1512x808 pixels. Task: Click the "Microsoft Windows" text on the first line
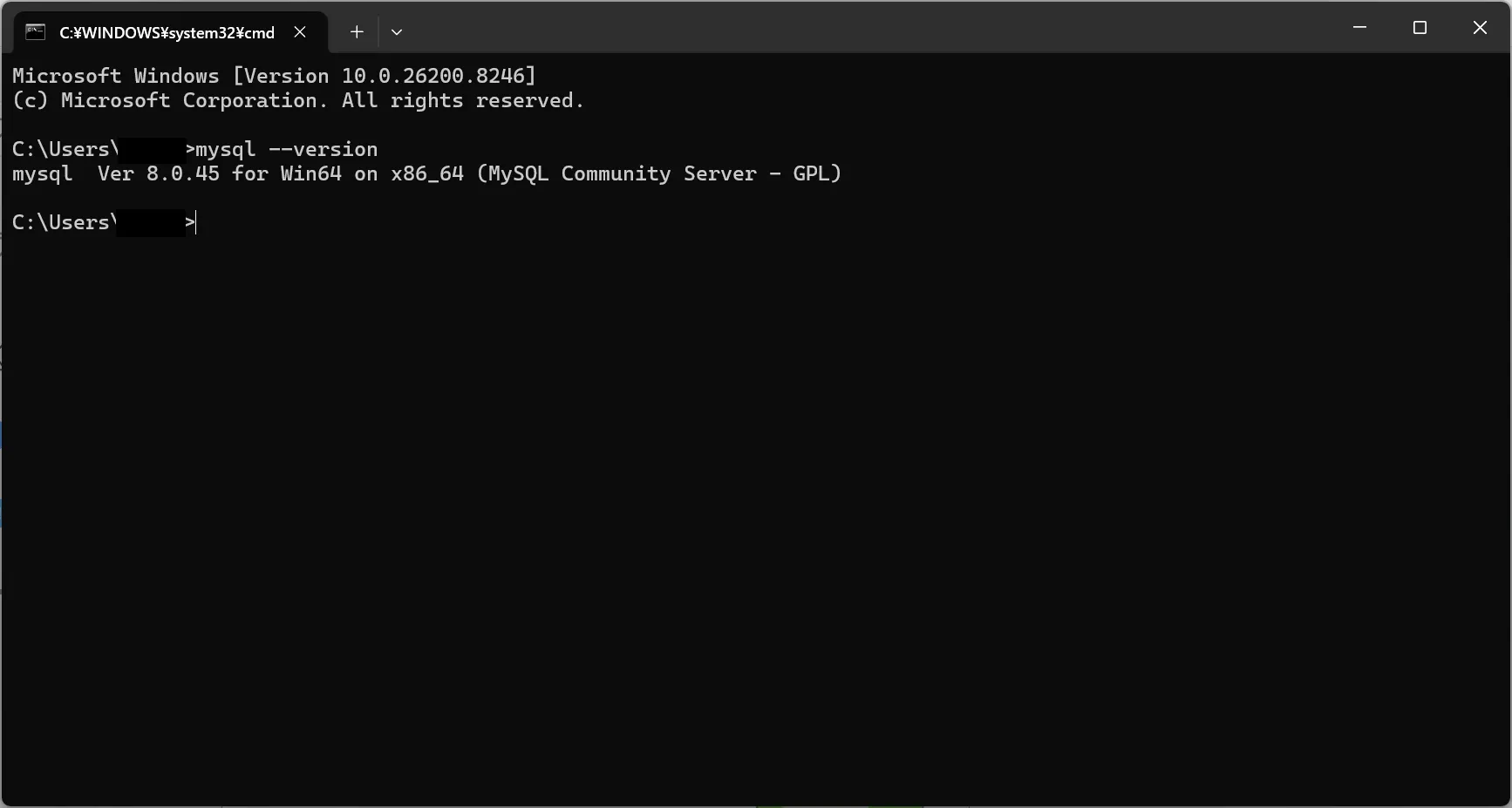115,77
